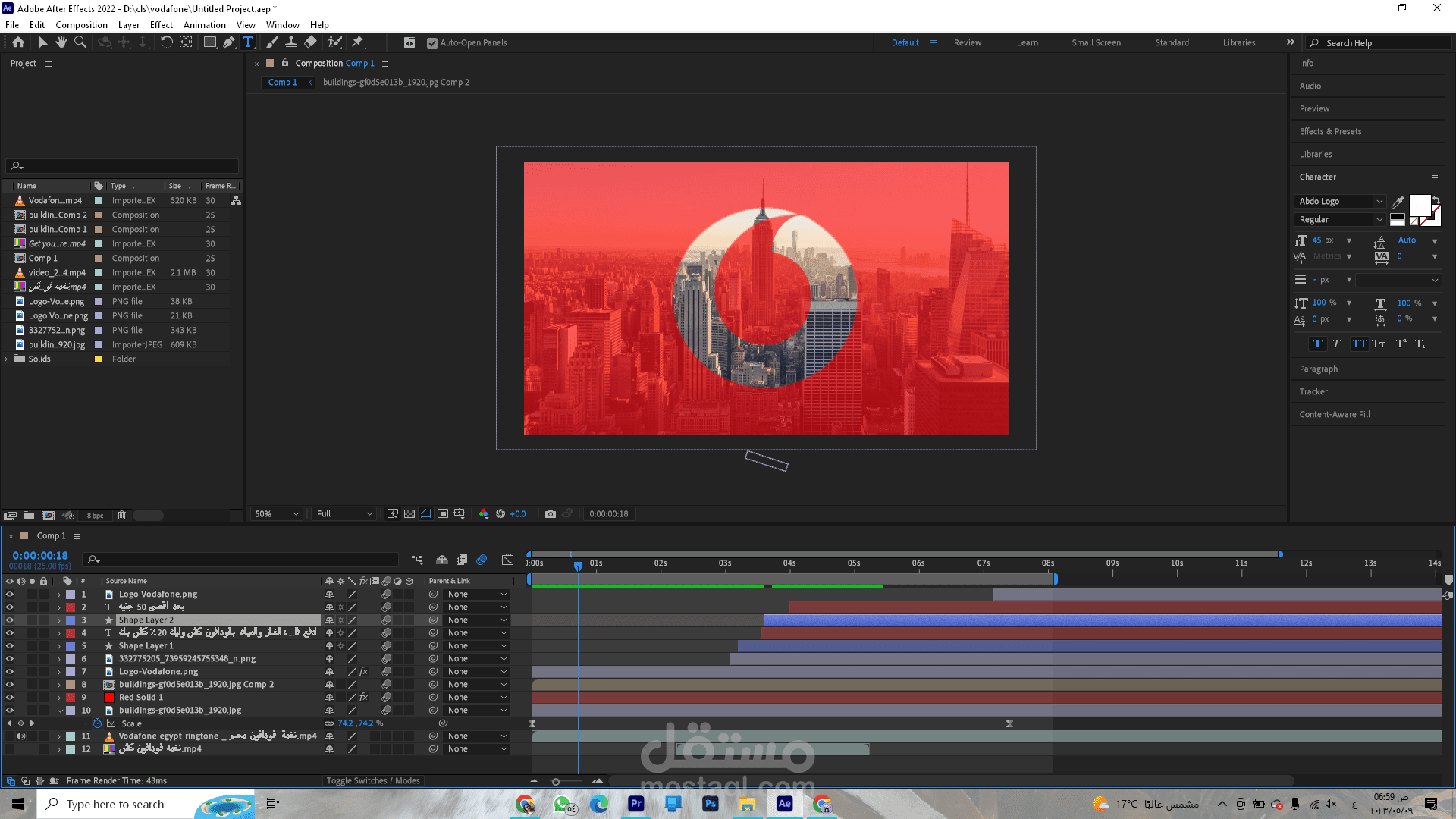This screenshot has width=1456, height=819.
Task: Select the Home icon in the toolbar
Action: [18, 42]
